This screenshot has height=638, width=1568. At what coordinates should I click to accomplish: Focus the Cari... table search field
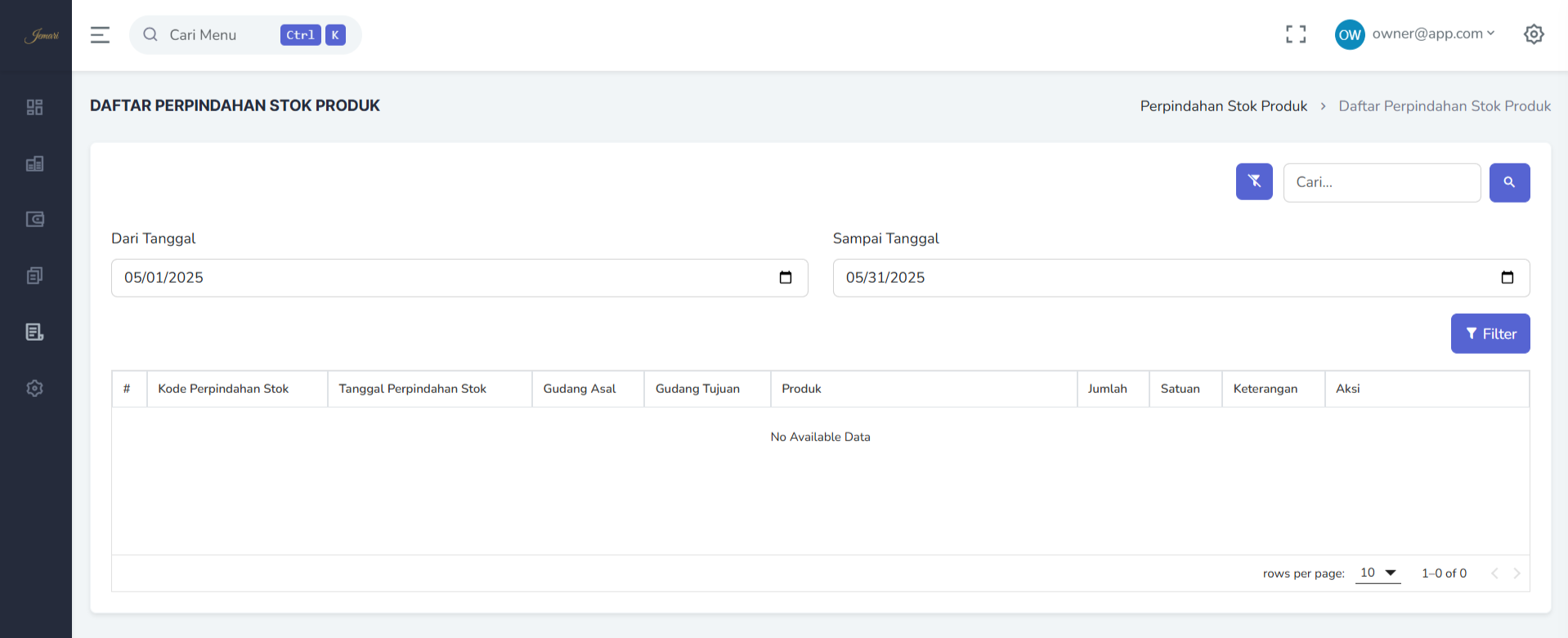click(x=1382, y=182)
